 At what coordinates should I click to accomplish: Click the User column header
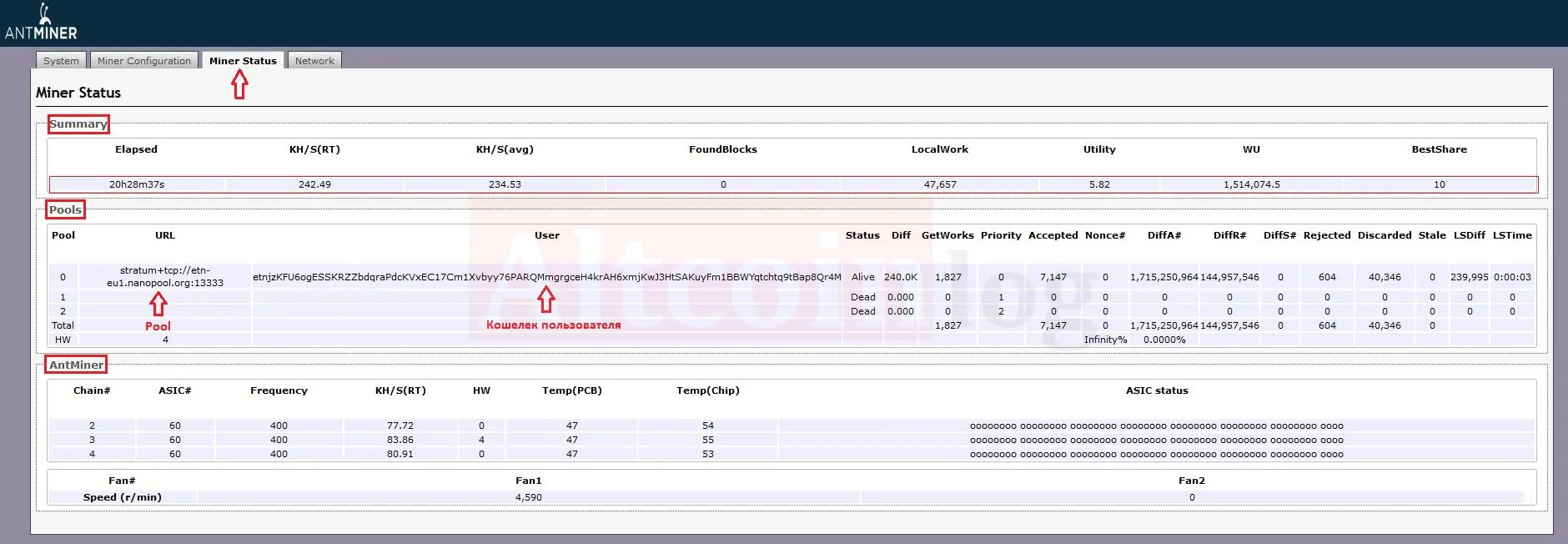click(547, 235)
